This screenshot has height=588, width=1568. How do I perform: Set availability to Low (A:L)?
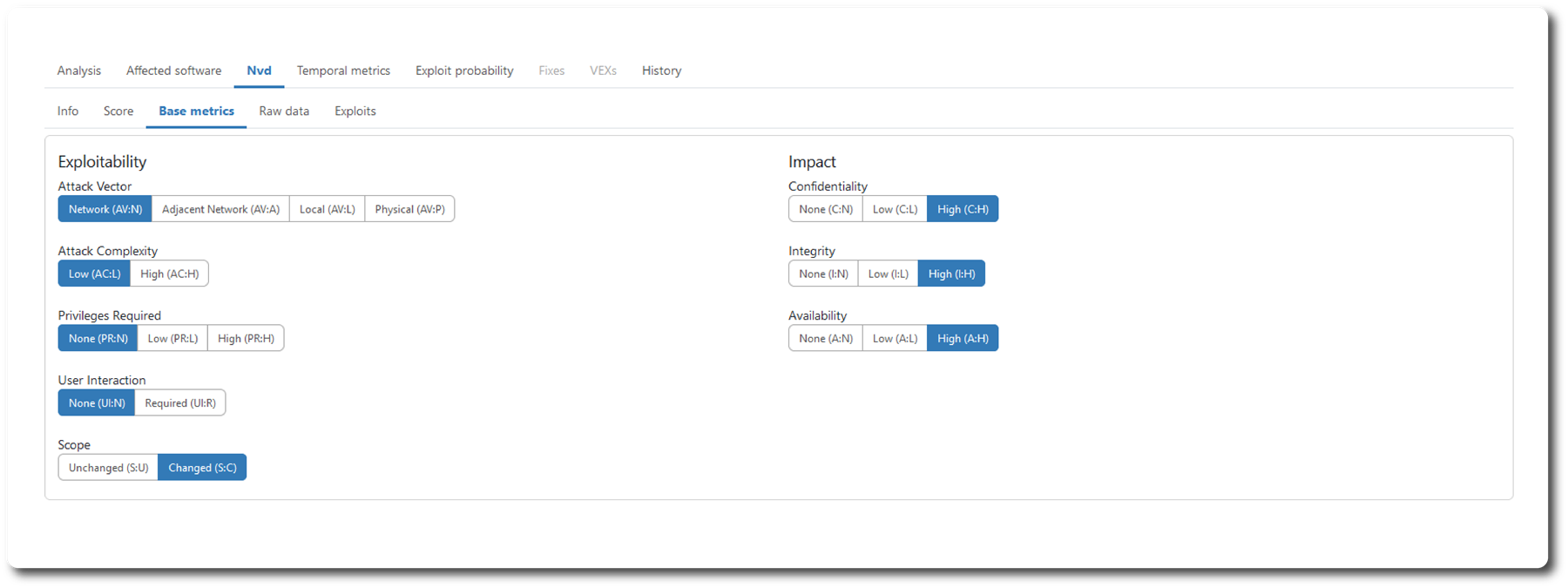point(895,338)
